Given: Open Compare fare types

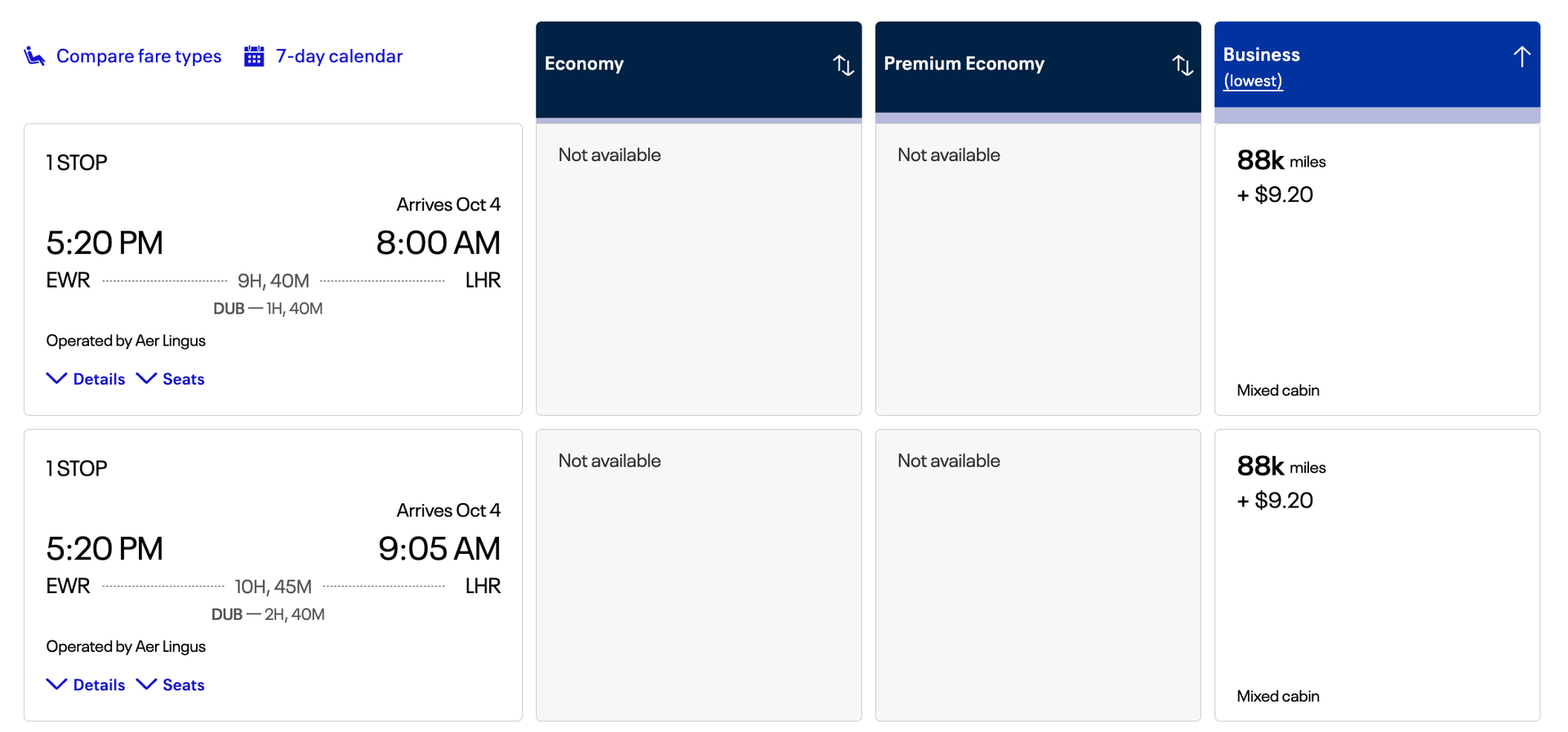Looking at the screenshot, I should [x=138, y=56].
